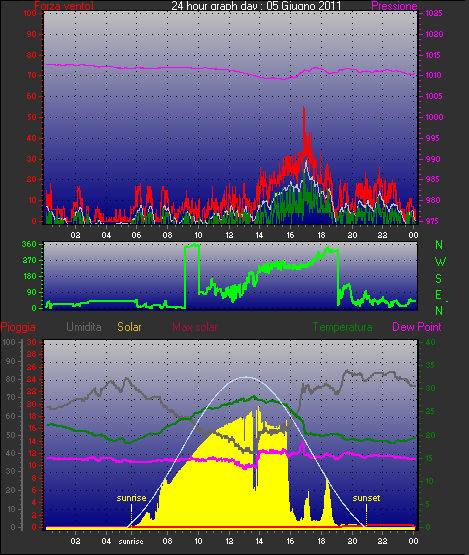
Task: Click the 100 tick on wind force axis
Action: coord(30,13)
